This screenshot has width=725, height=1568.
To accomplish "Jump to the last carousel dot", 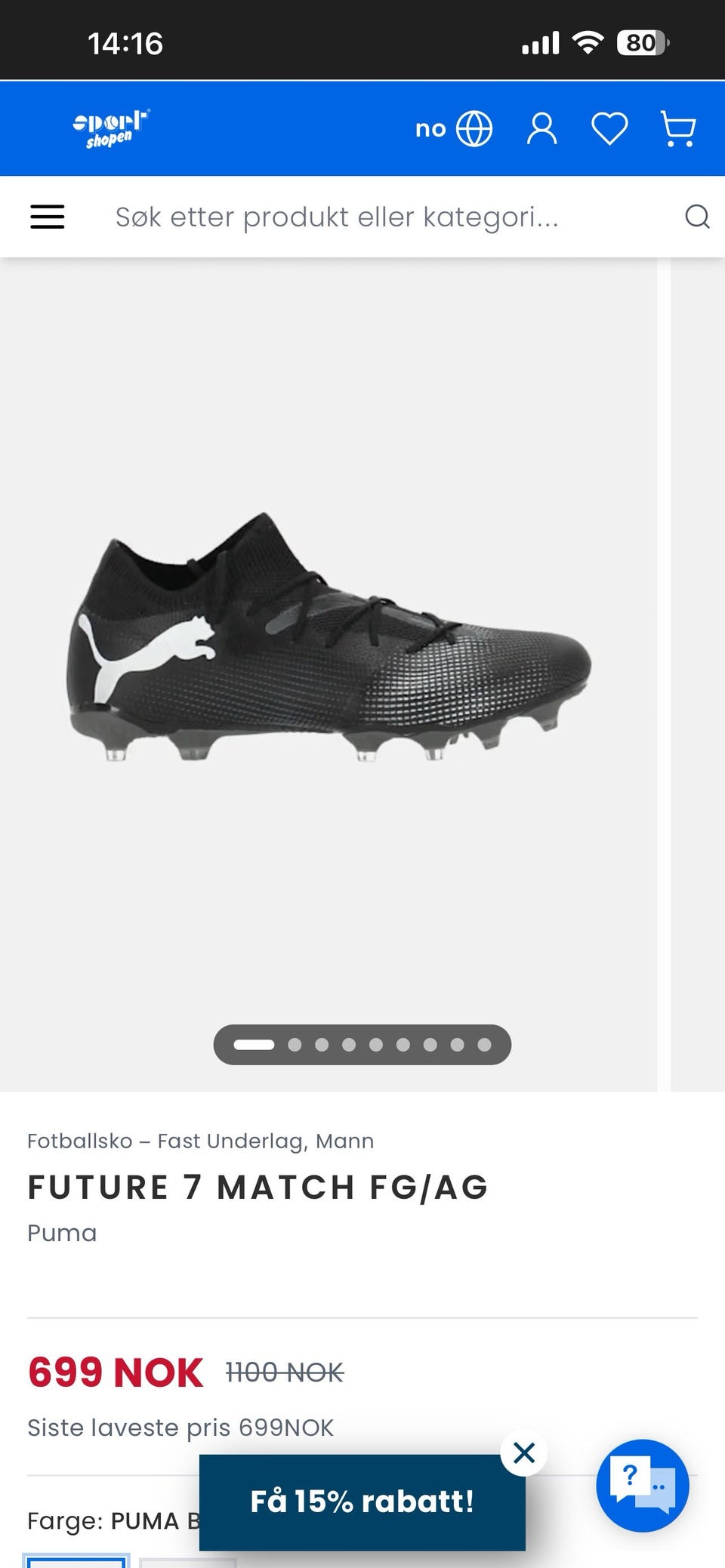I will [484, 1045].
